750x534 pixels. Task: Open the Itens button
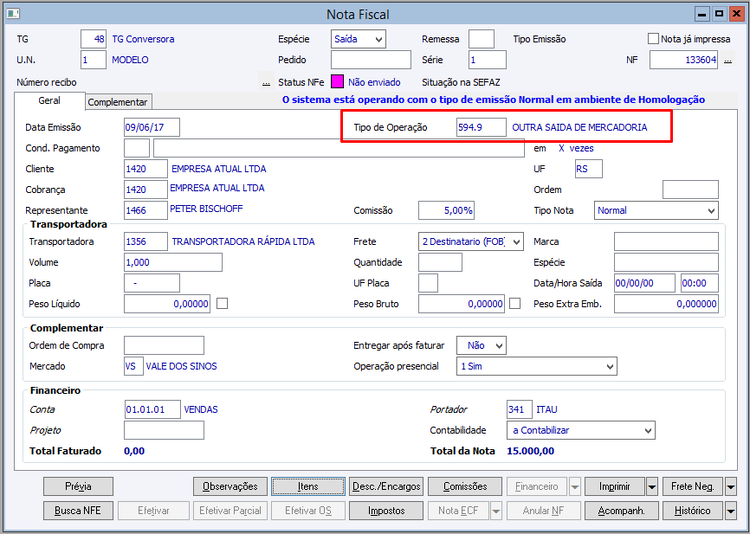point(309,487)
